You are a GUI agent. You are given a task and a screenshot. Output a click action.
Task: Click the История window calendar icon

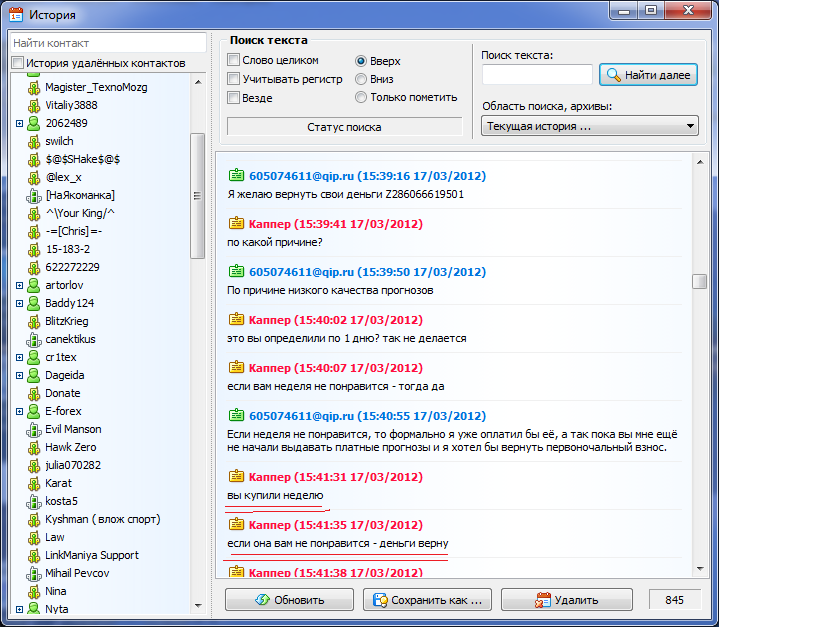[x=16, y=15]
